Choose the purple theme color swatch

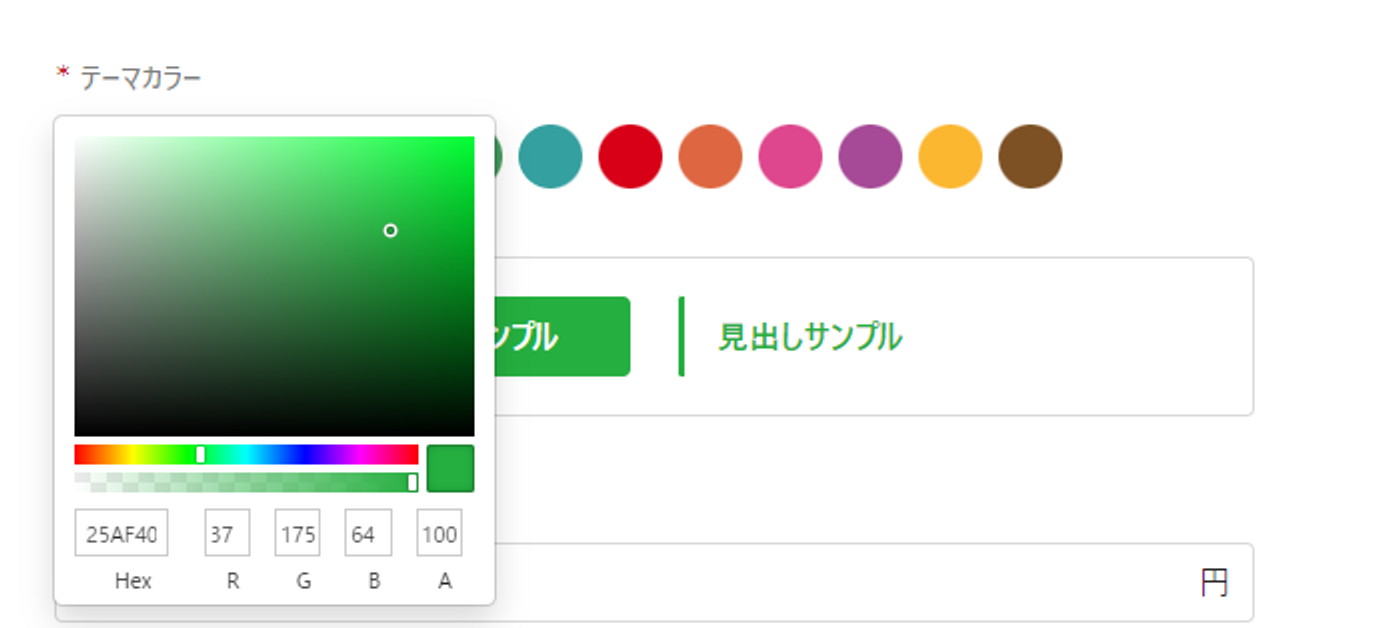pos(870,157)
